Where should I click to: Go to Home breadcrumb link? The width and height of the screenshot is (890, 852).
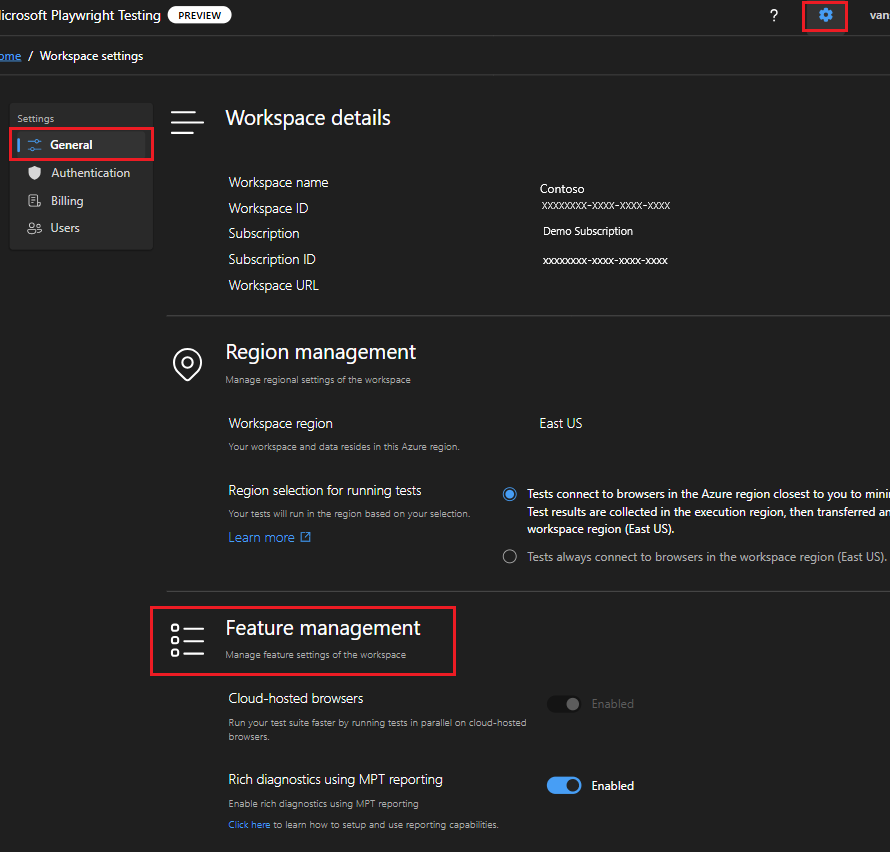[x=10, y=56]
